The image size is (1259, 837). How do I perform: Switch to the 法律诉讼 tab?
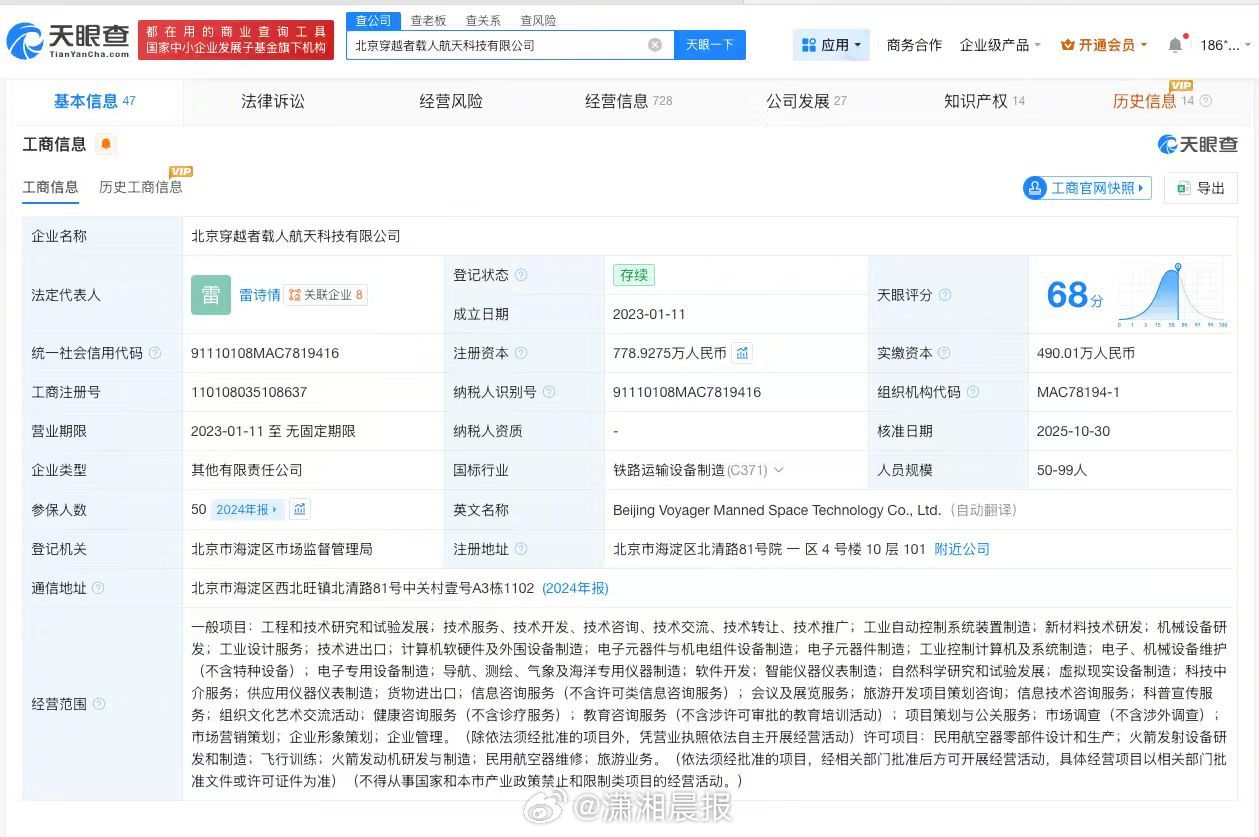coord(273,101)
